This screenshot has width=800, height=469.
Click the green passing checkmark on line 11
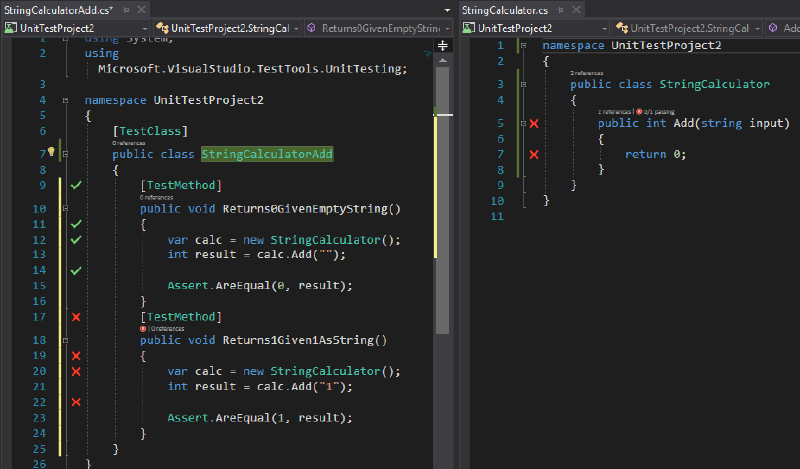tap(76, 224)
